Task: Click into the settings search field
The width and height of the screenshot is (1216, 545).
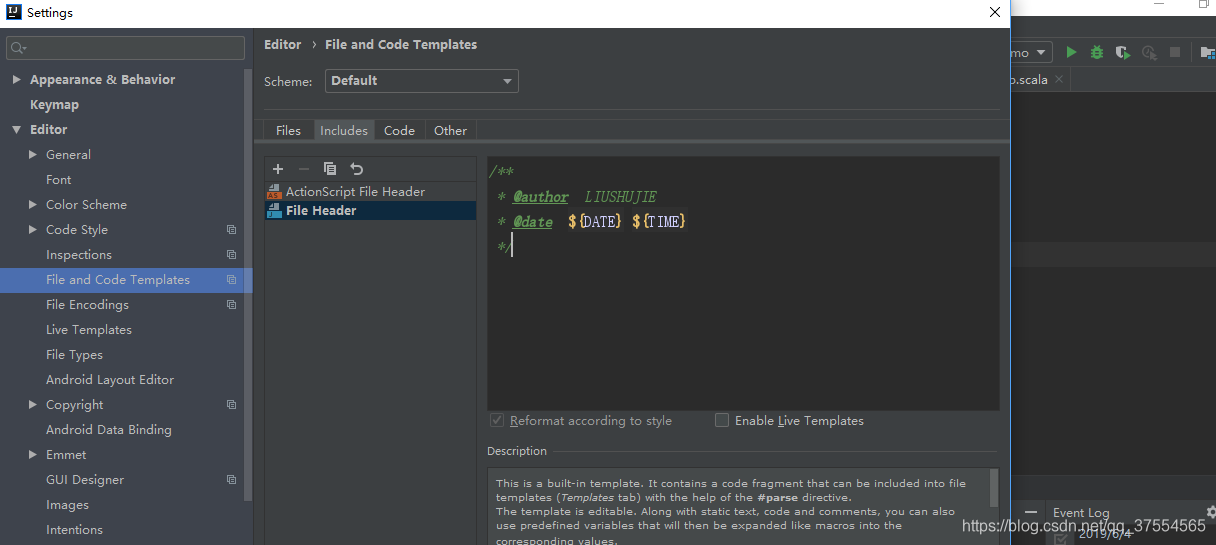Action: click(125, 48)
